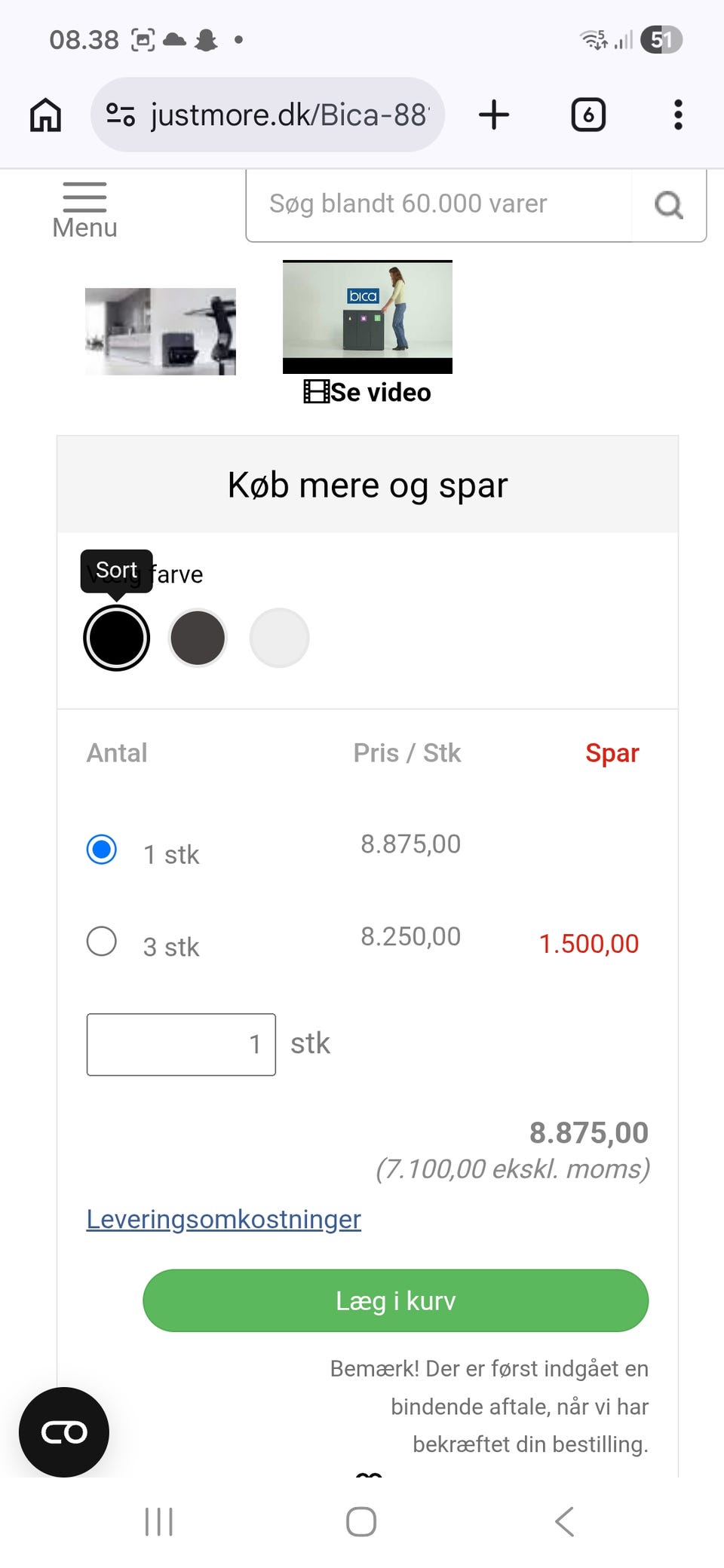Open the kitchen product thumbnail image

[160, 332]
